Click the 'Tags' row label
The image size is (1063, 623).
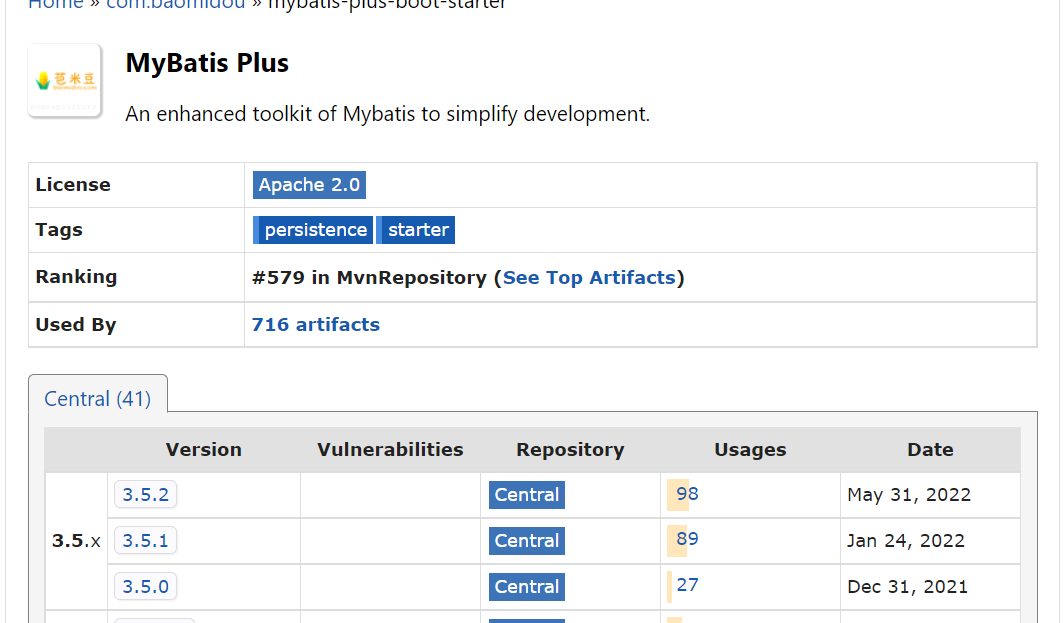(x=59, y=230)
